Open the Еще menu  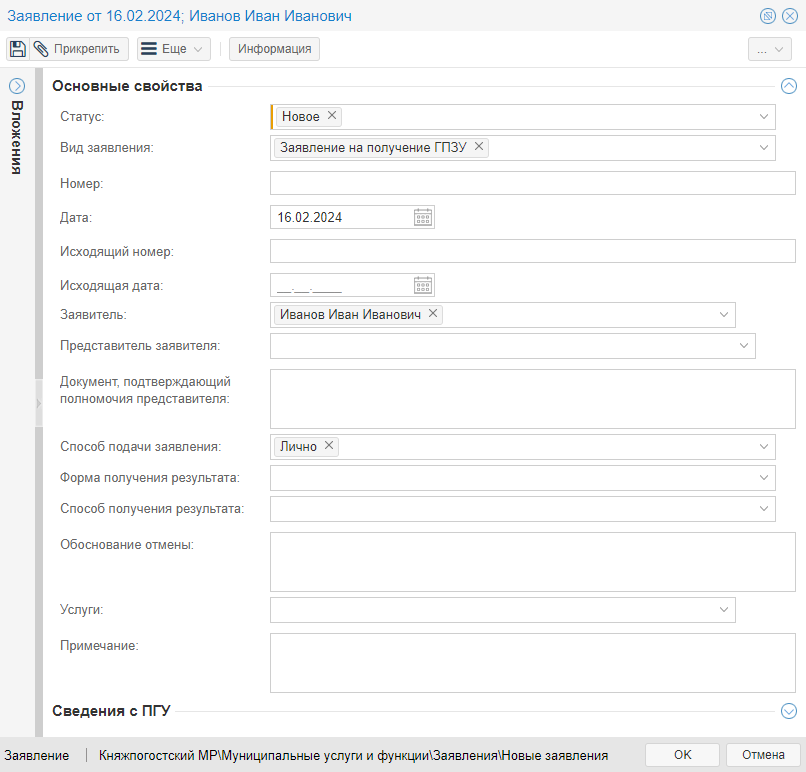173,49
